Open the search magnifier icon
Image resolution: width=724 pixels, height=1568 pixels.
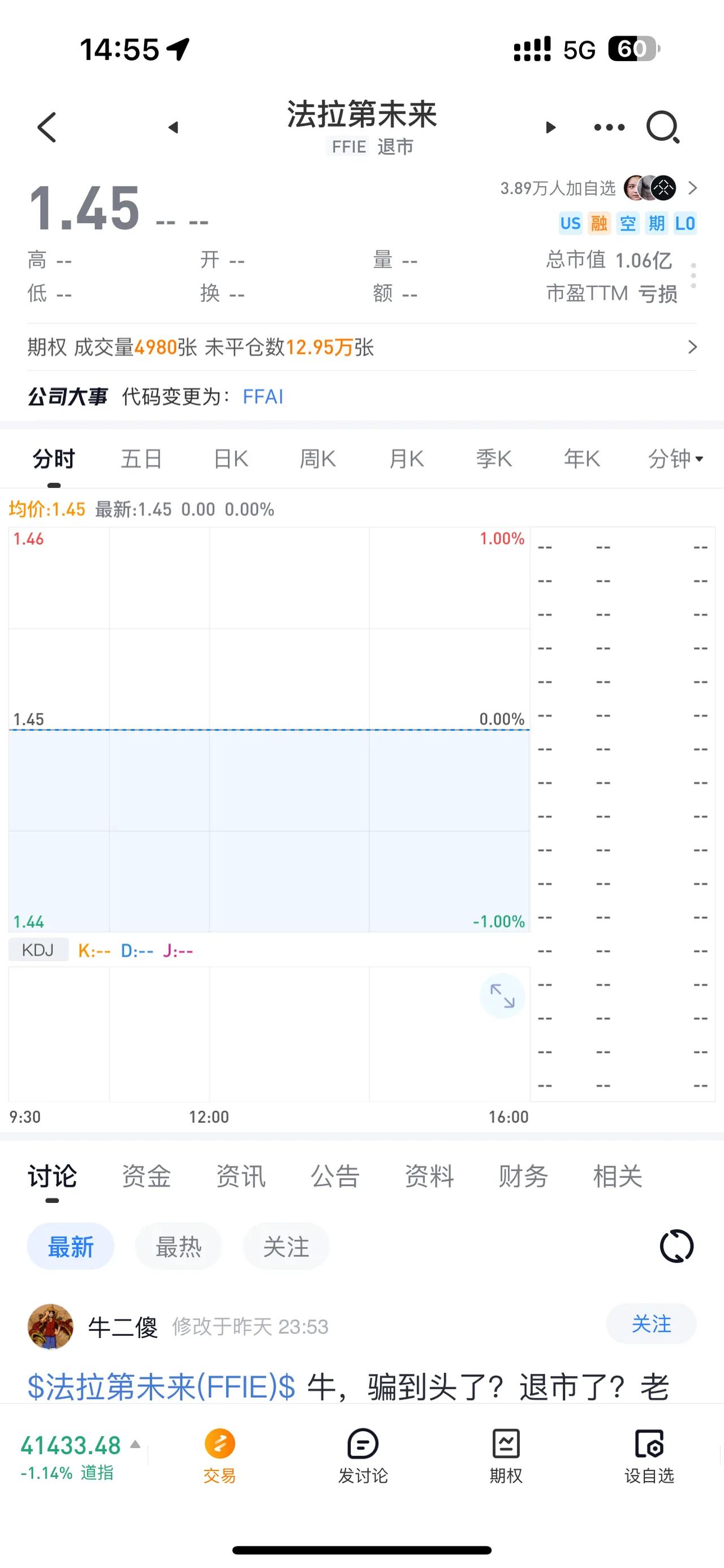663,127
